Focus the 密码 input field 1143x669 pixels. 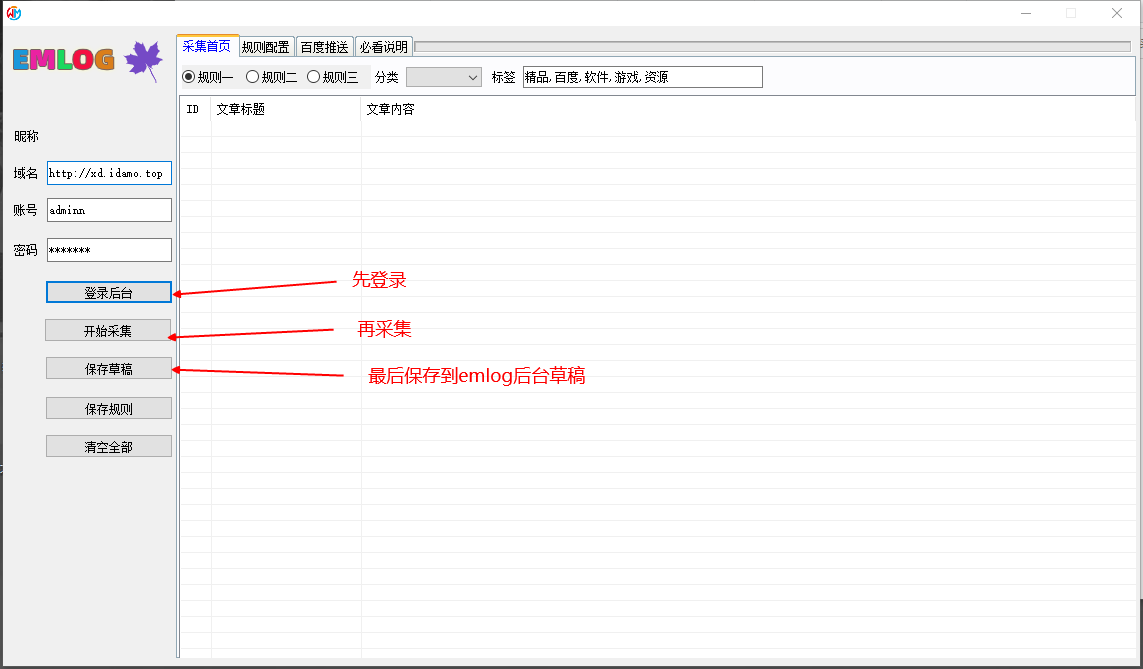[x=109, y=250]
